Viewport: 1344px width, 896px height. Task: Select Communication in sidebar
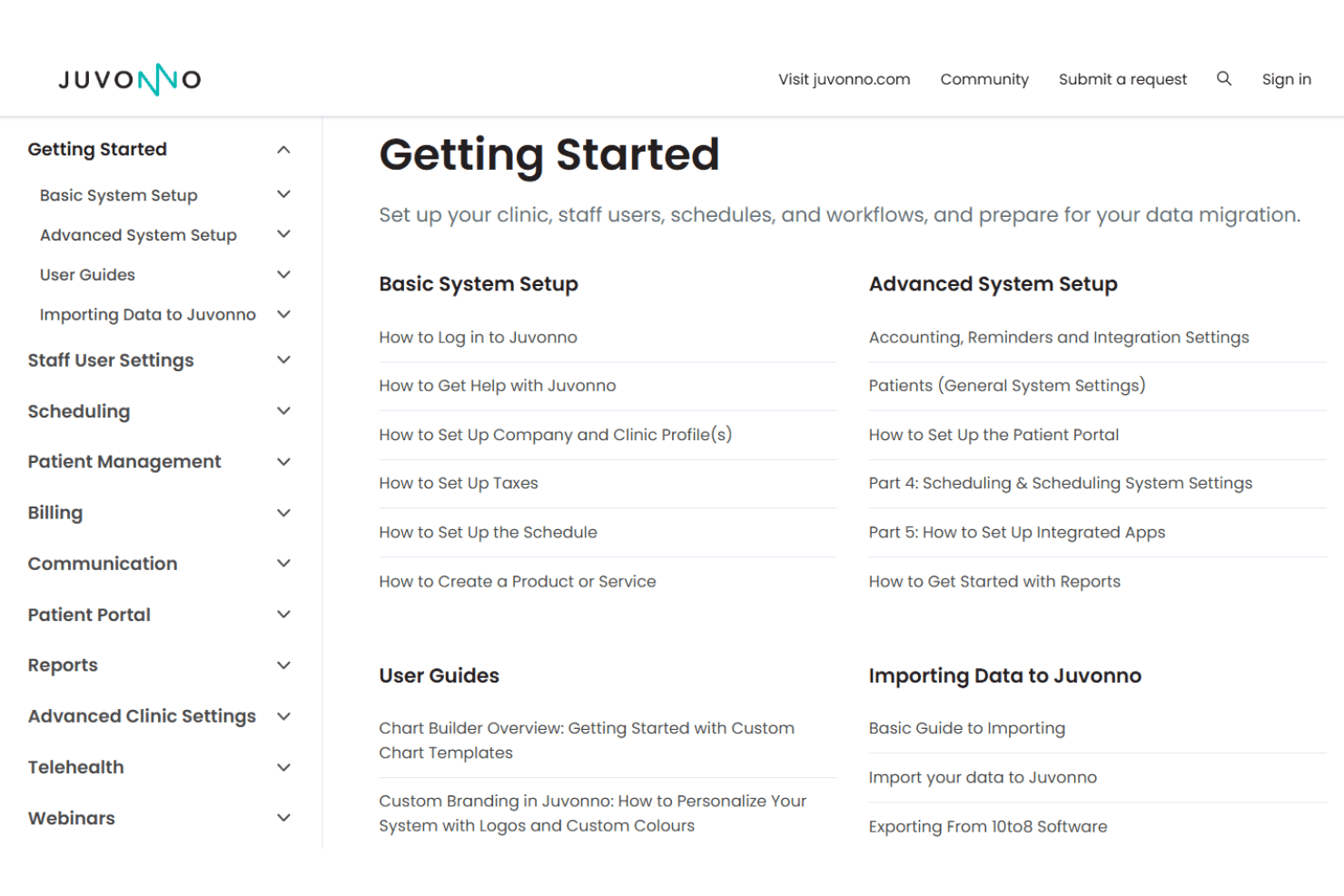pos(103,564)
